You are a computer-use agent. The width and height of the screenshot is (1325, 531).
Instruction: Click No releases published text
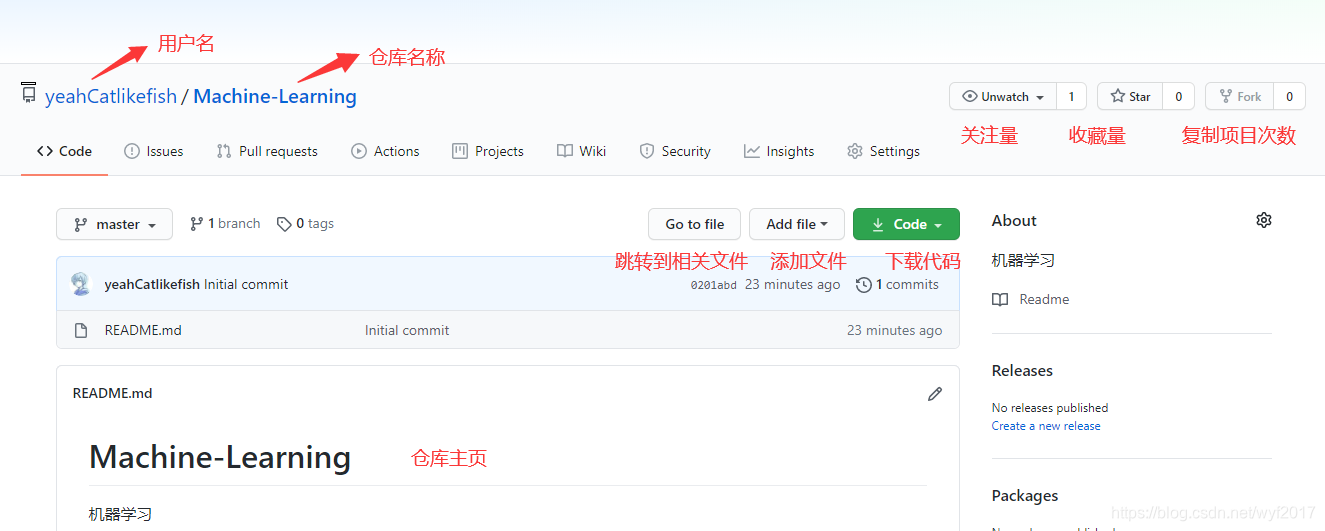click(x=1050, y=408)
